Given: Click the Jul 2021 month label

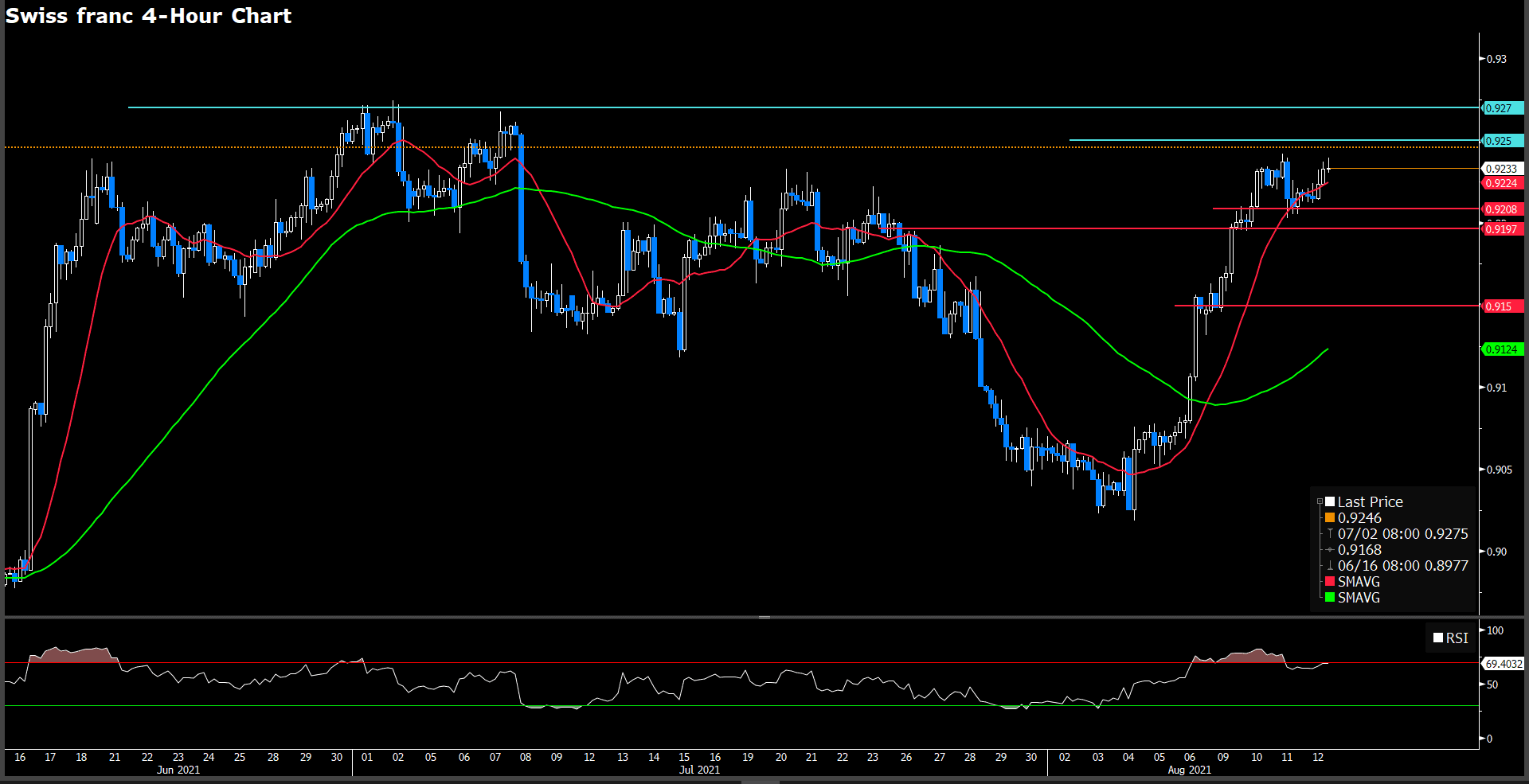Looking at the screenshot, I should click(x=699, y=770).
